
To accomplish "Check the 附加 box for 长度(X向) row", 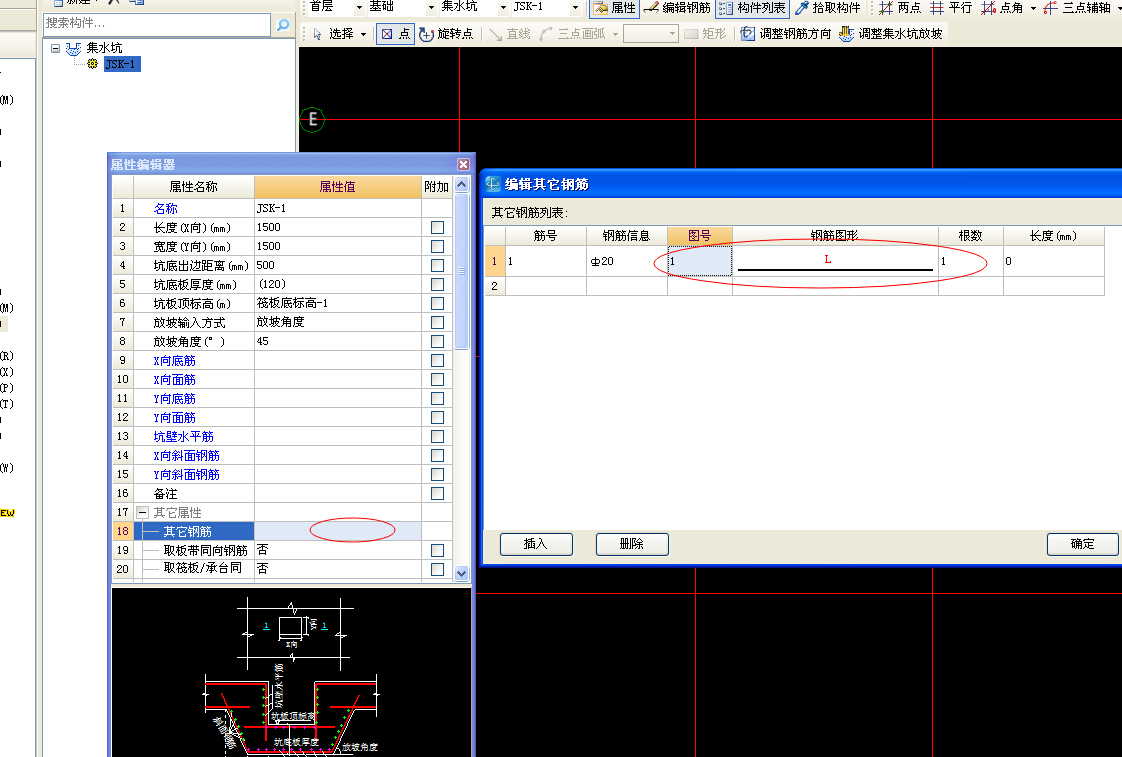I will (437, 228).
